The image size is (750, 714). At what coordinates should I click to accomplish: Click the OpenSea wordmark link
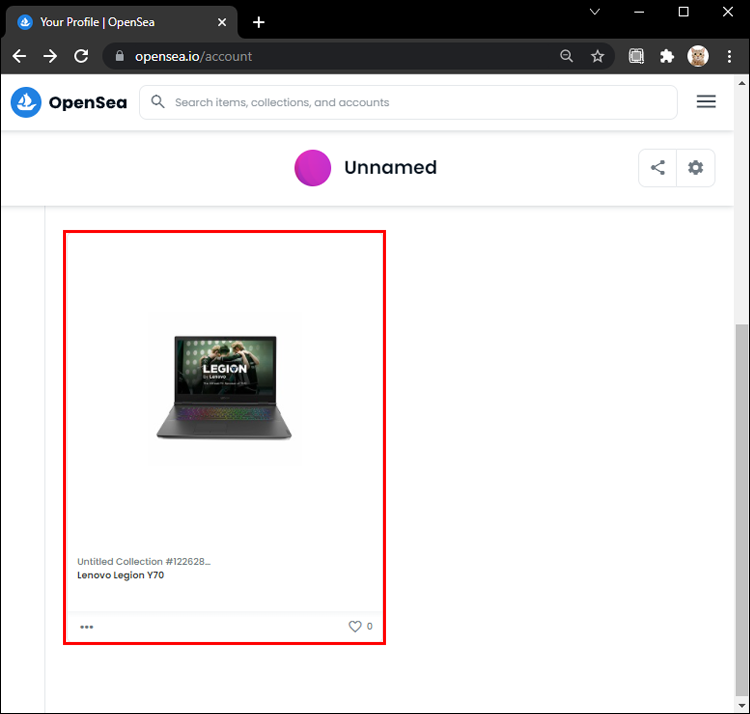point(88,102)
